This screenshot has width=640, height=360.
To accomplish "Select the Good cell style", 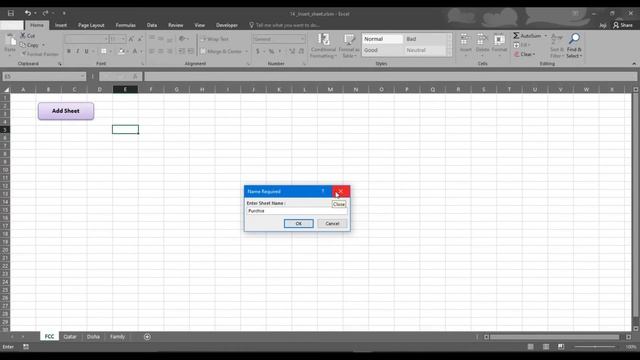I will pyautogui.click(x=382, y=50).
